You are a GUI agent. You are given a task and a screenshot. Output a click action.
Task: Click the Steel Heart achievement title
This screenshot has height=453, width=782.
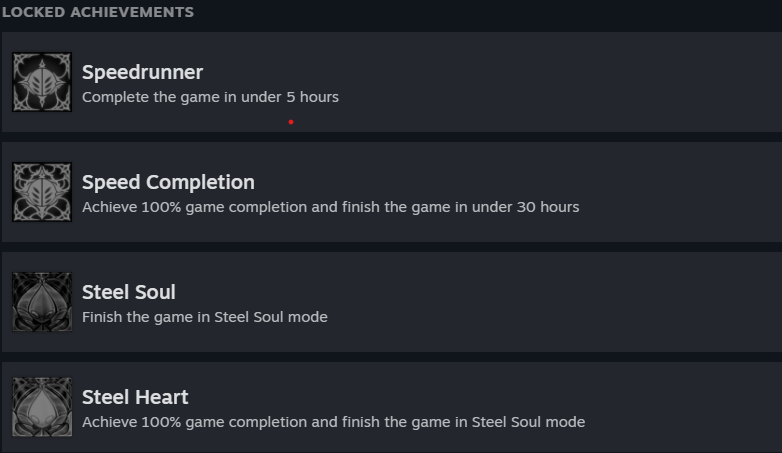coord(135,397)
